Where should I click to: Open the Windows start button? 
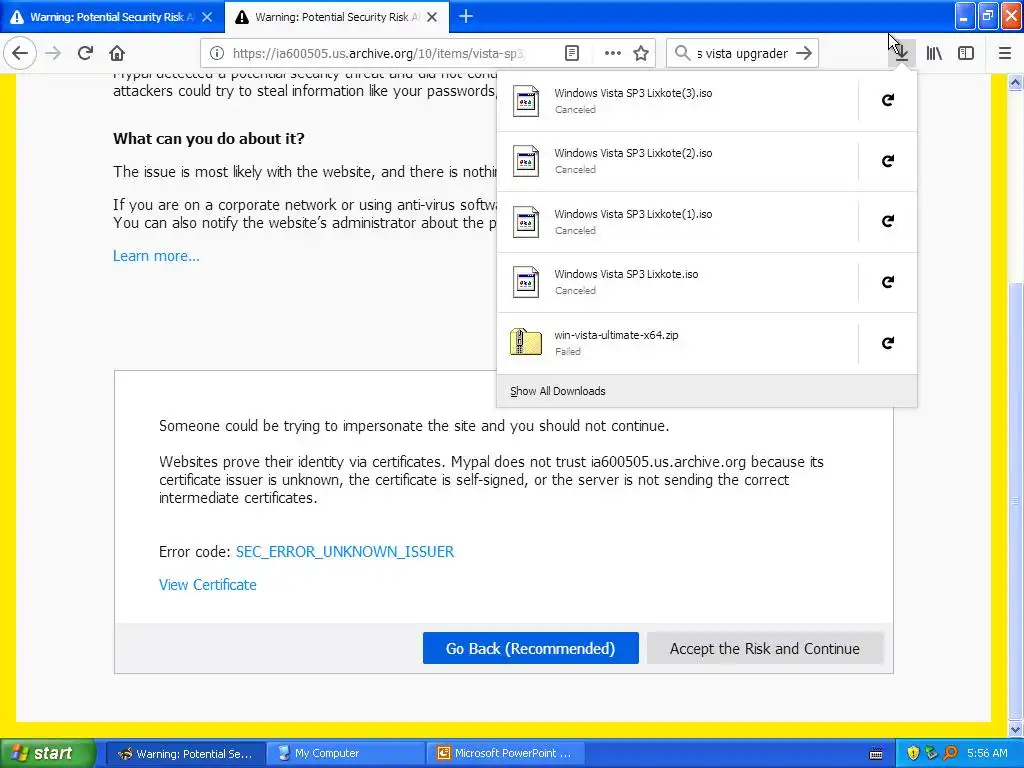click(47, 753)
